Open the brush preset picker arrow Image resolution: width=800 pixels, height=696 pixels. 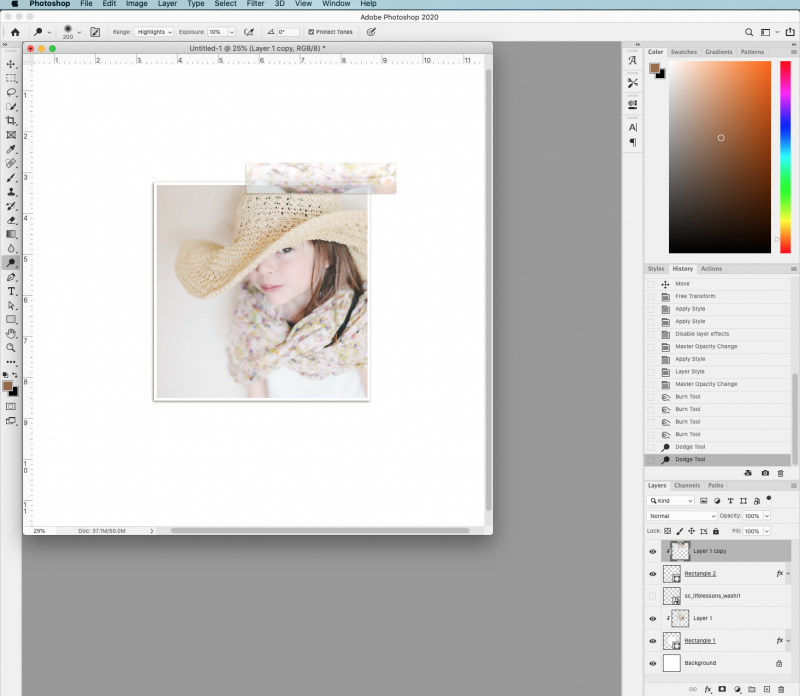click(x=79, y=32)
